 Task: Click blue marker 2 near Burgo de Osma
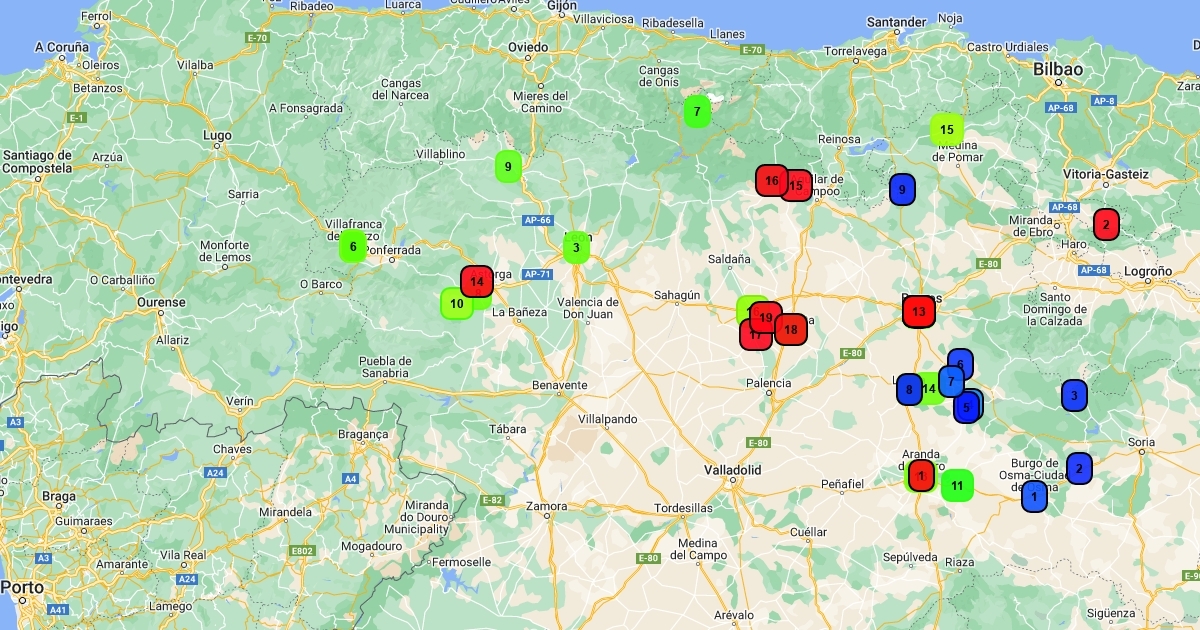click(x=1079, y=468)
